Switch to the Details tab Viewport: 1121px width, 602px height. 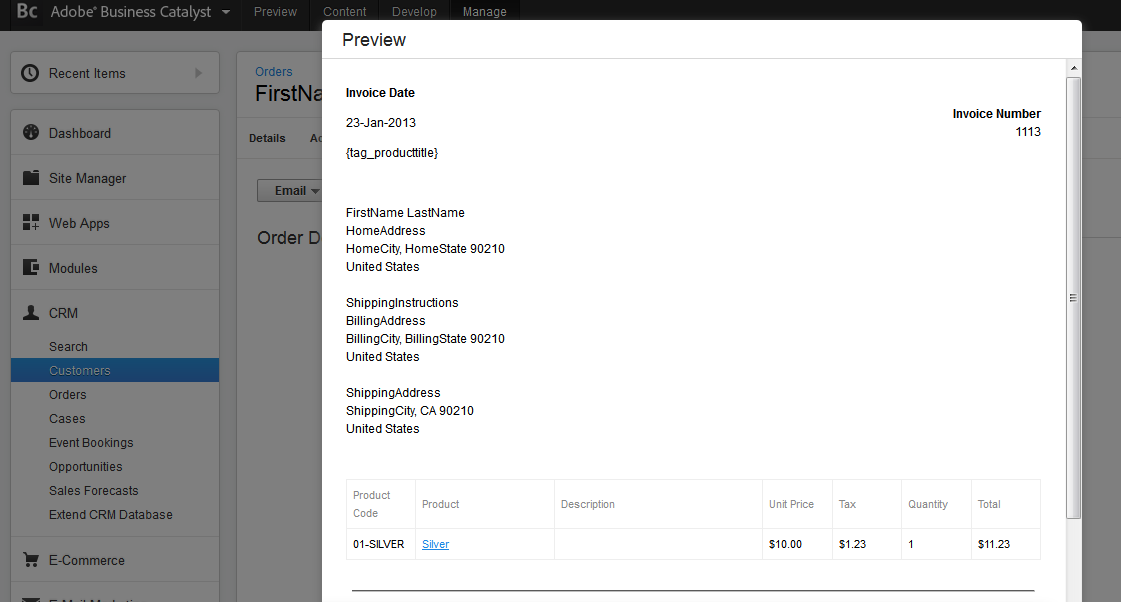(267, 138)
